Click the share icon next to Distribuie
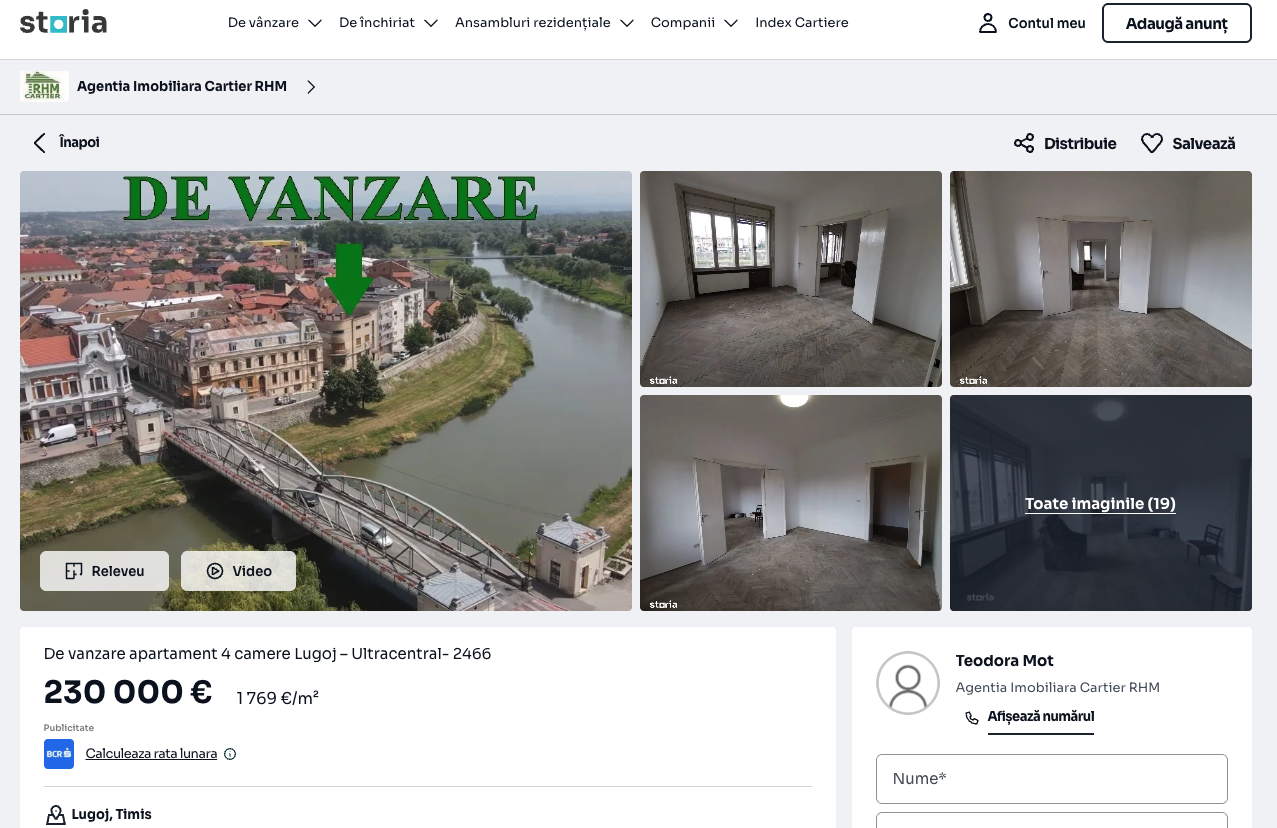1277x828 pixels. click(1024, 143)
